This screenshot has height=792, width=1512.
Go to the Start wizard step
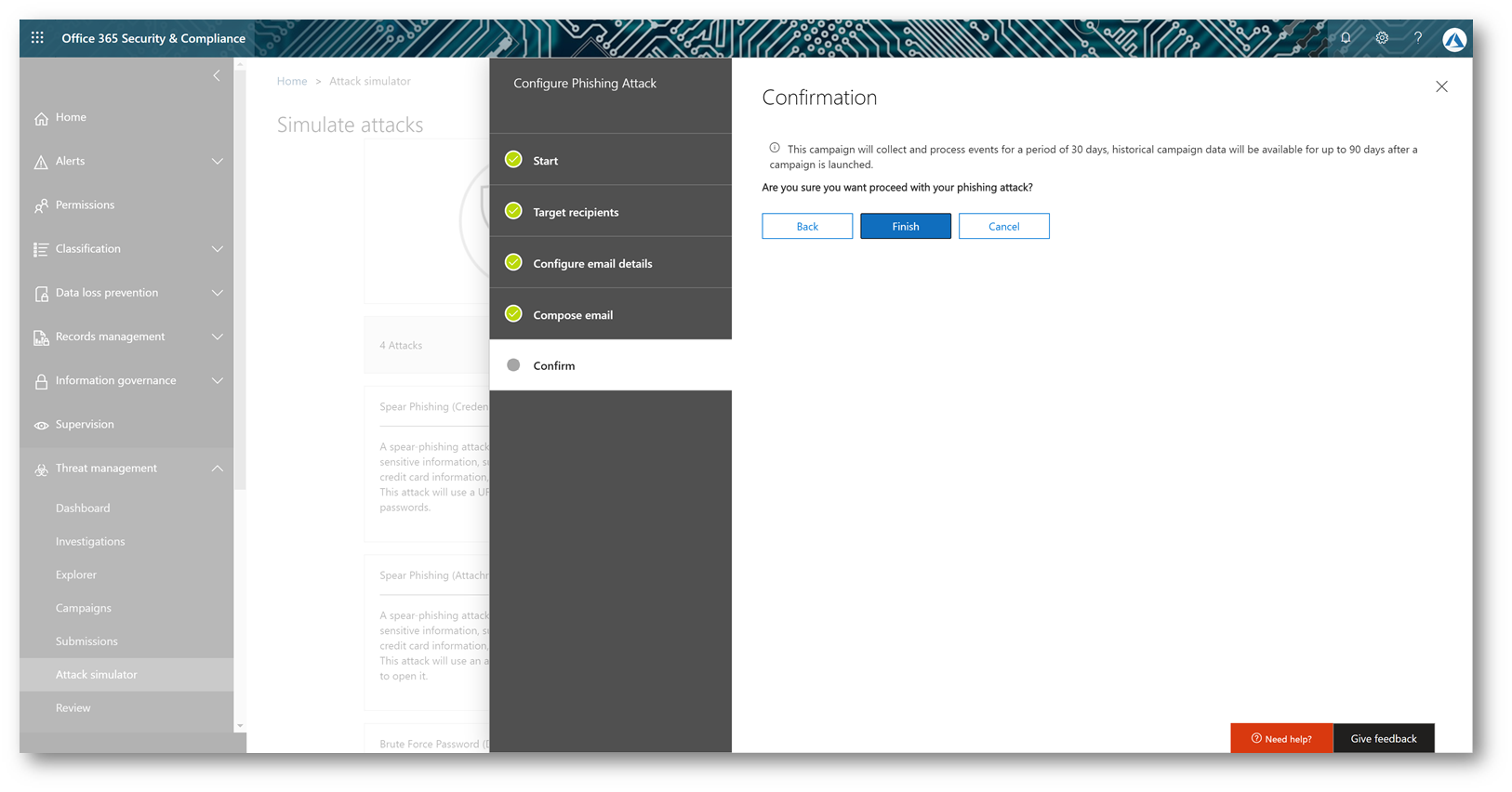click(611, 160)
